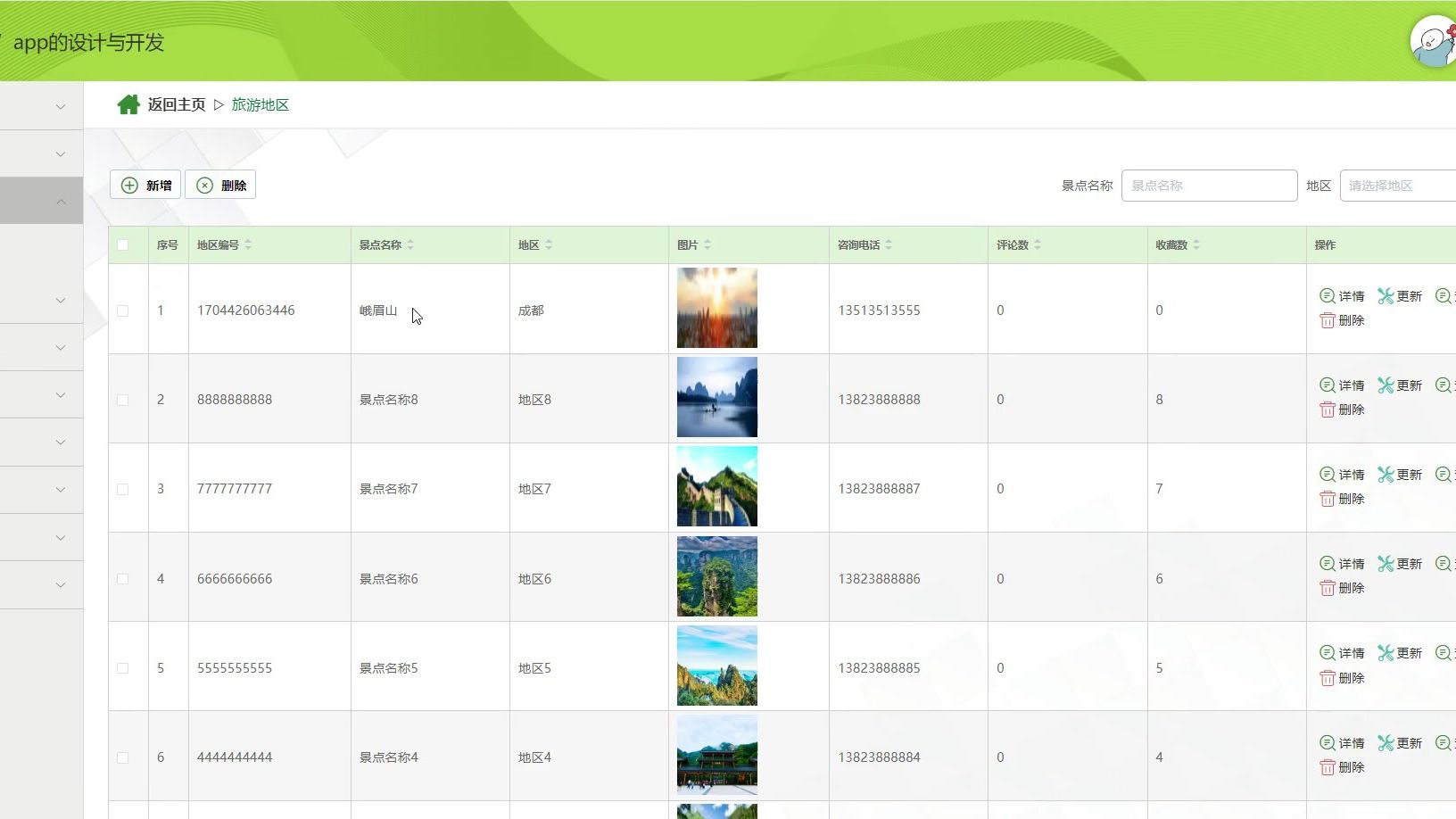
Task: Check the box for row 7777777777
Action: [x=123, y=489]
